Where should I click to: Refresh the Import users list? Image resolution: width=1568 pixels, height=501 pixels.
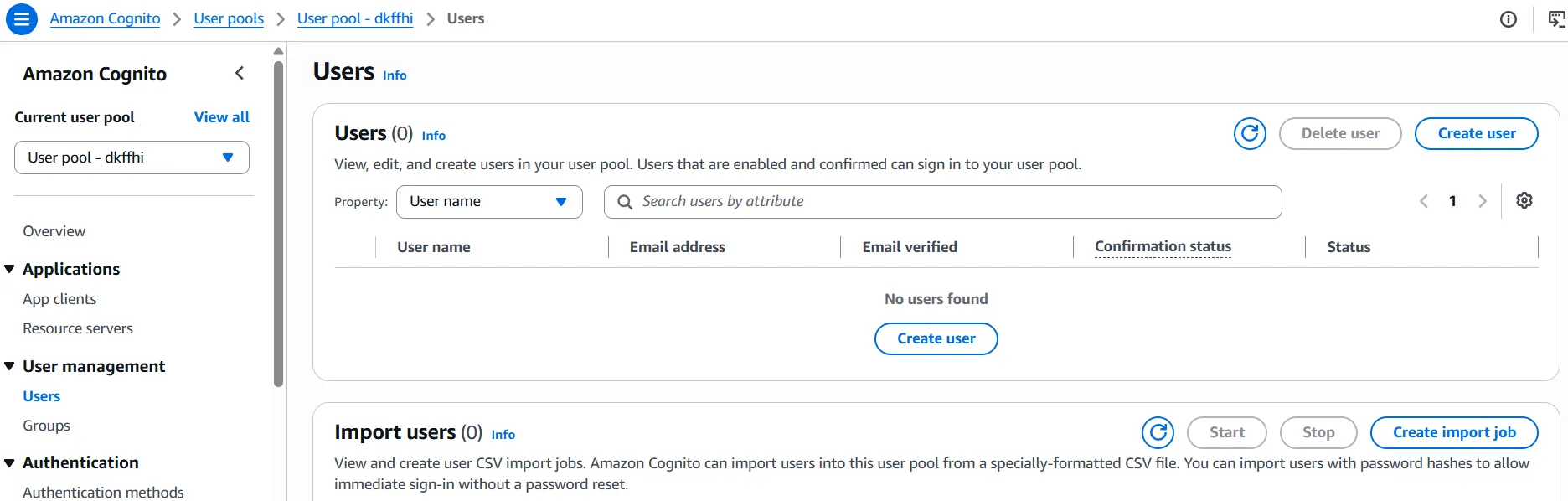pos(1158,432)
